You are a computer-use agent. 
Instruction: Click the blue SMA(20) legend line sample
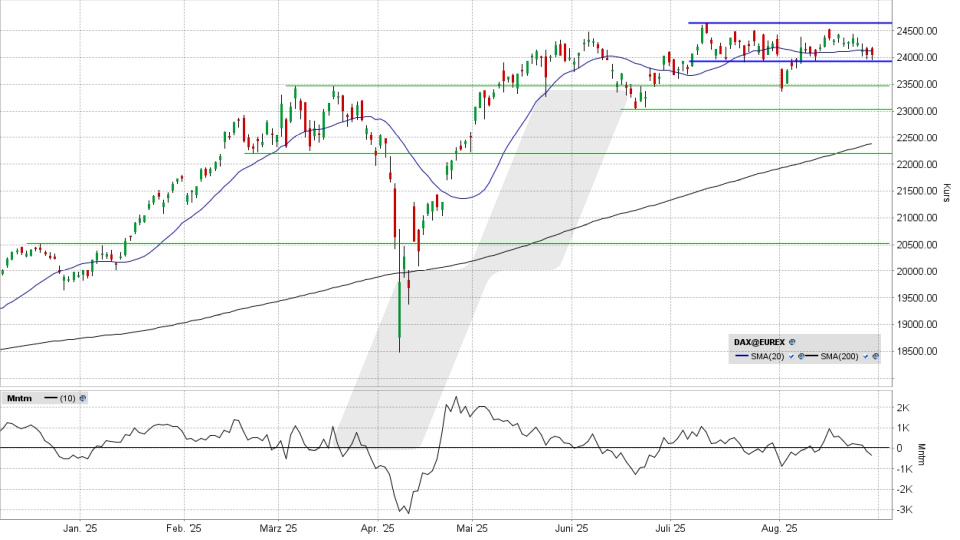click(x=742, y=356)
